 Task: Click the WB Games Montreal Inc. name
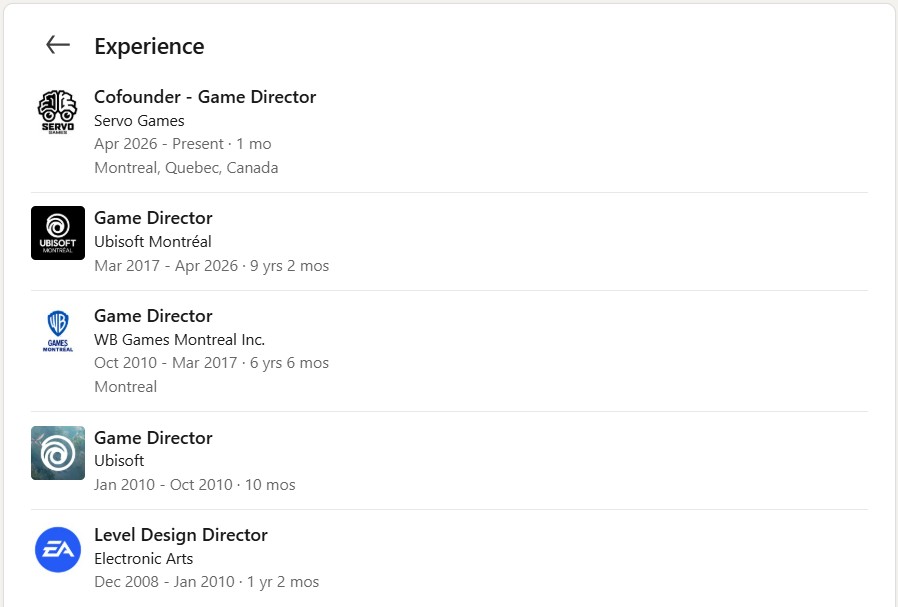tap(179, 340)
